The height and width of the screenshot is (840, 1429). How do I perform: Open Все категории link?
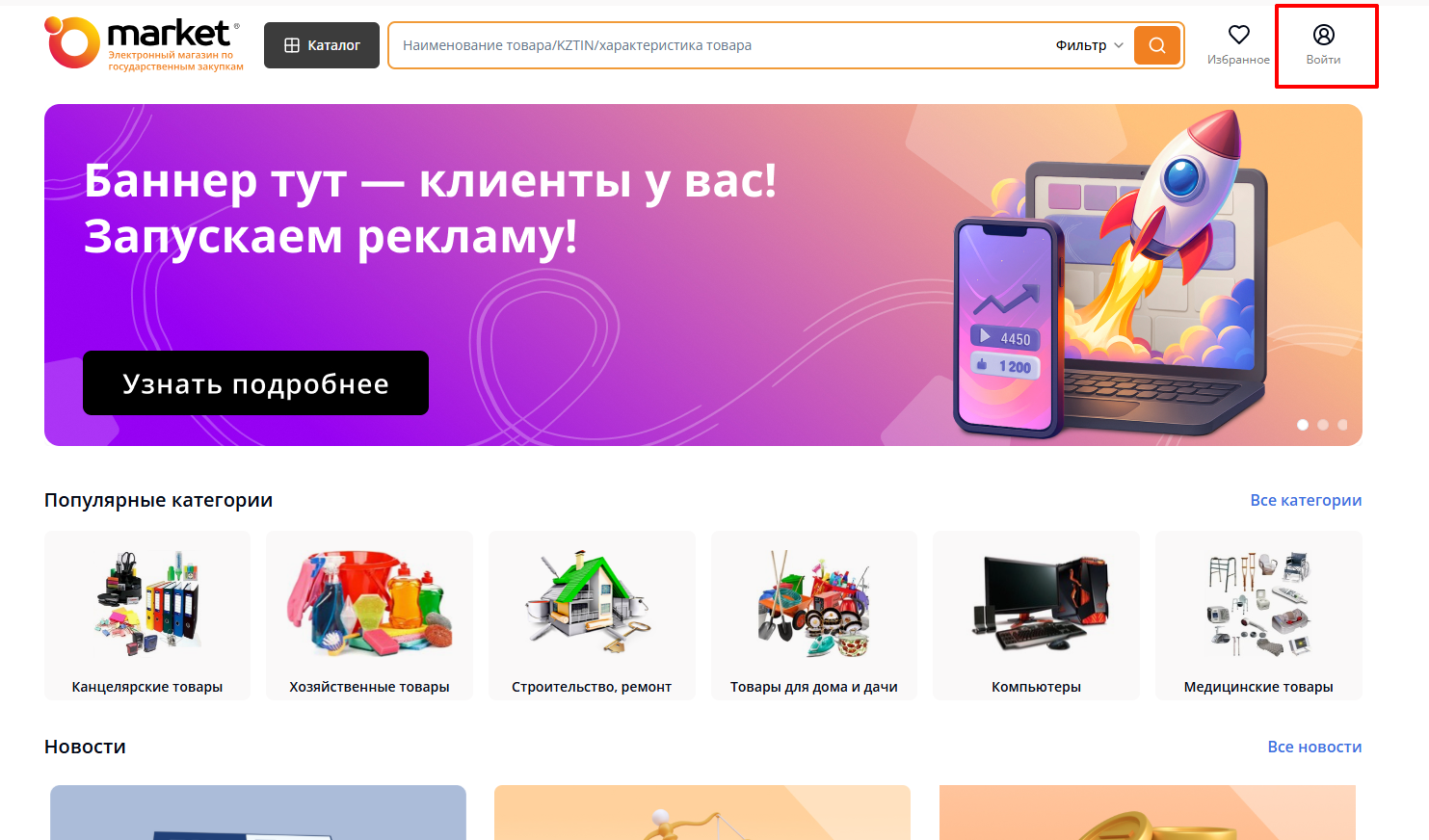tap(1306, 500)
